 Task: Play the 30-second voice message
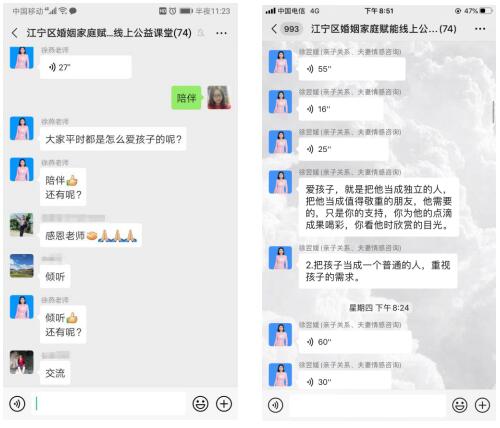[345, 382]
